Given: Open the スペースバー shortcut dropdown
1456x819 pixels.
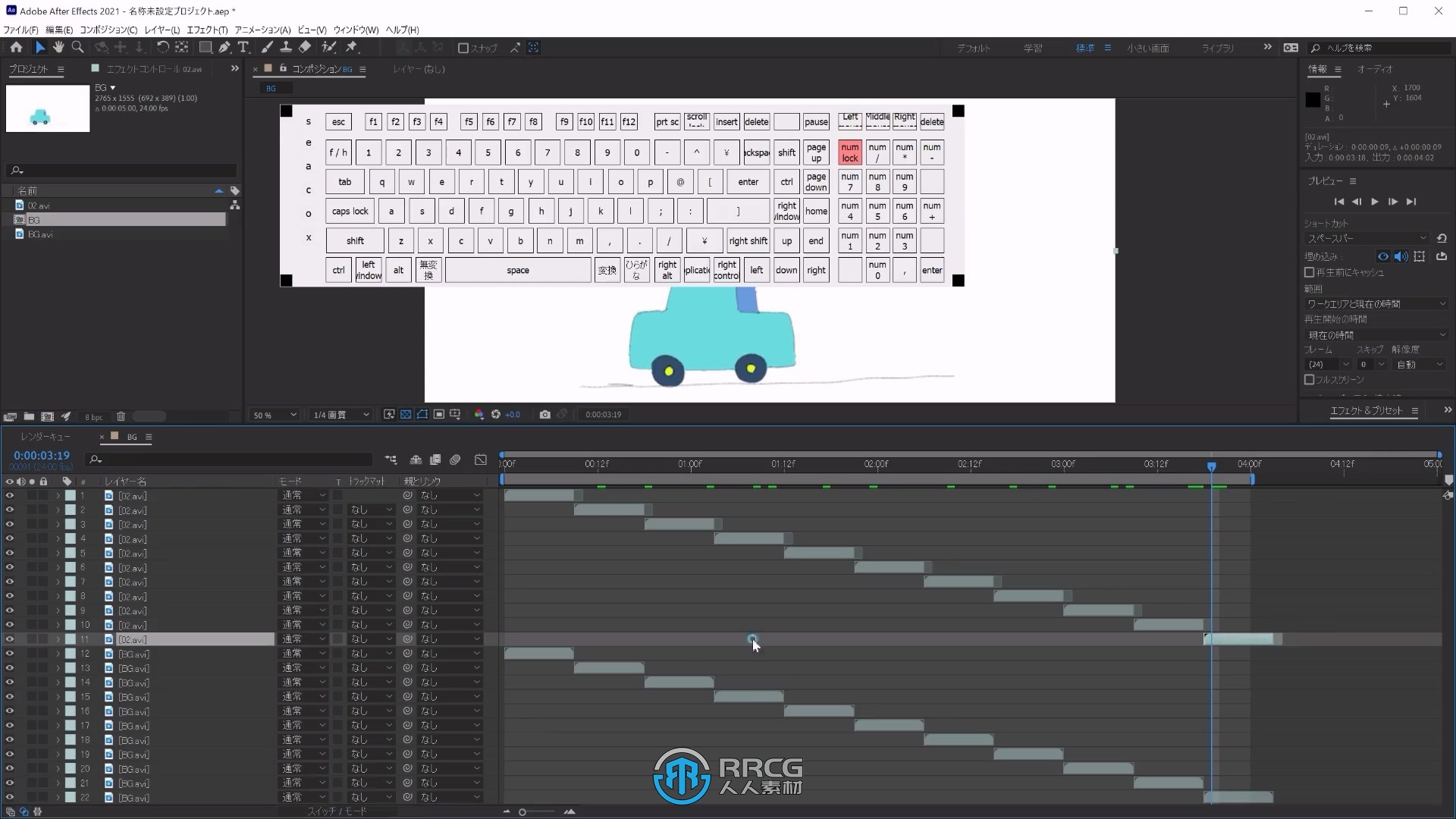Looking at the screenshot, I should tap(1367, 238).
